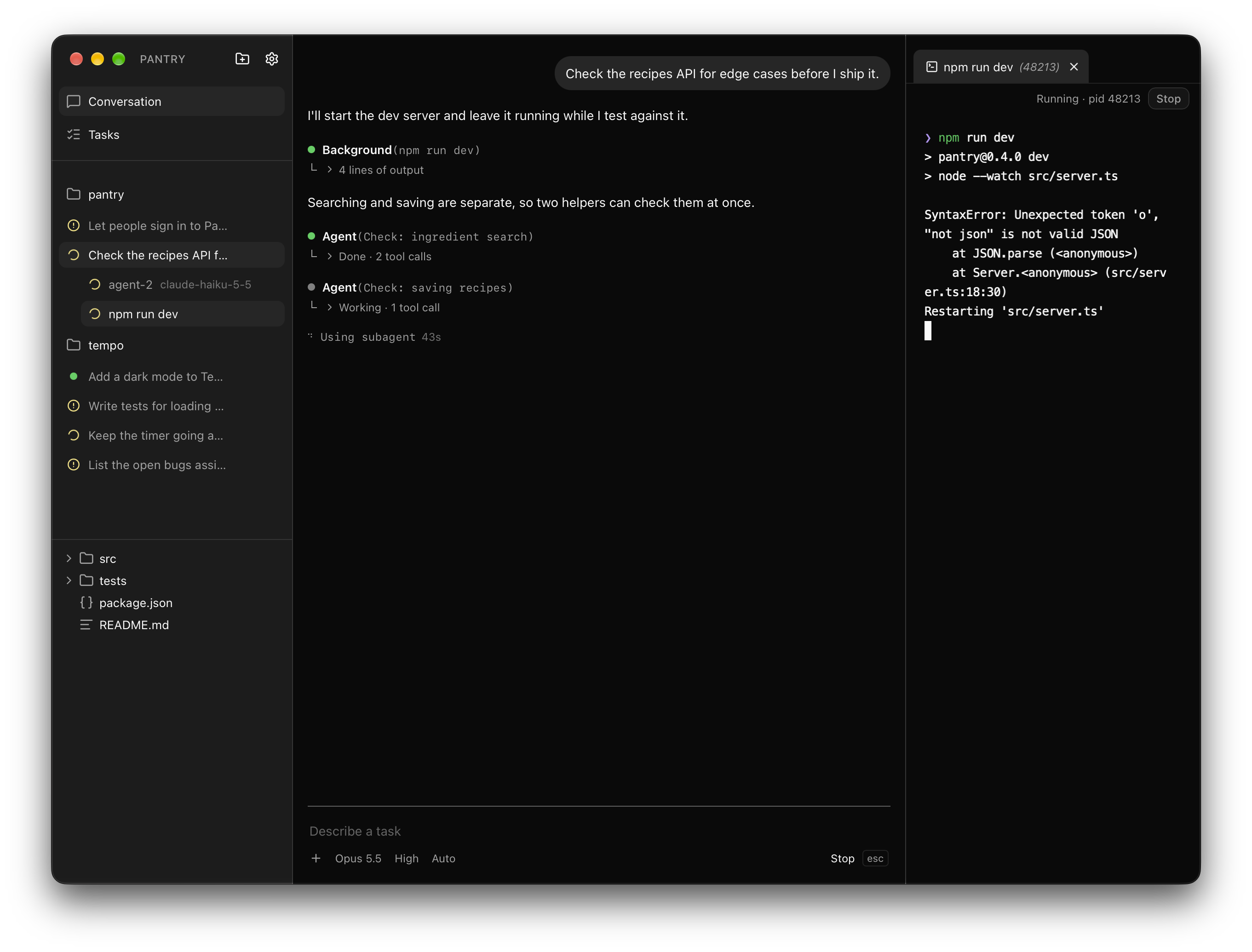Image resolution: width=1252 pixels, height=952 pixels.
Task: Expand the src folder chevron
Action: [x=69, y=559]
